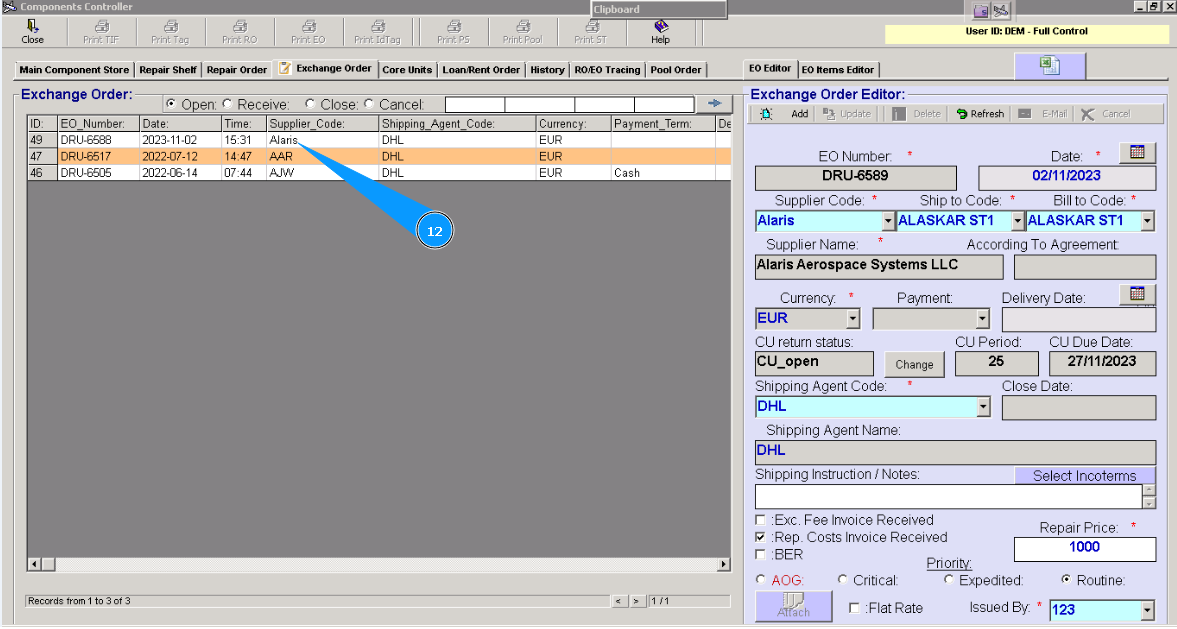
Task: Click the E-Mail envelope icon
Action: (x=1025, y=114)
